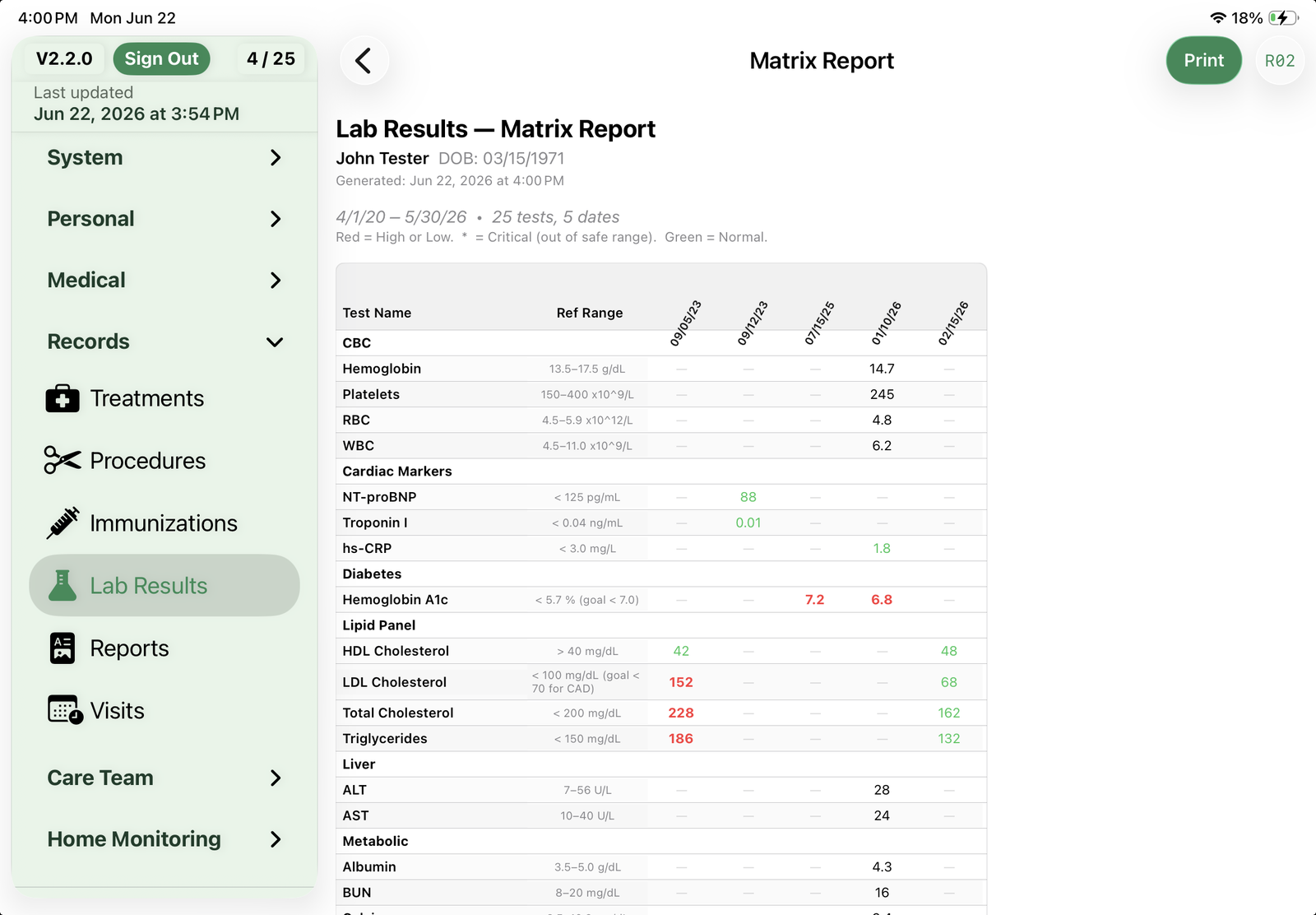Open the Reports menu item

[x=164, y=648]
